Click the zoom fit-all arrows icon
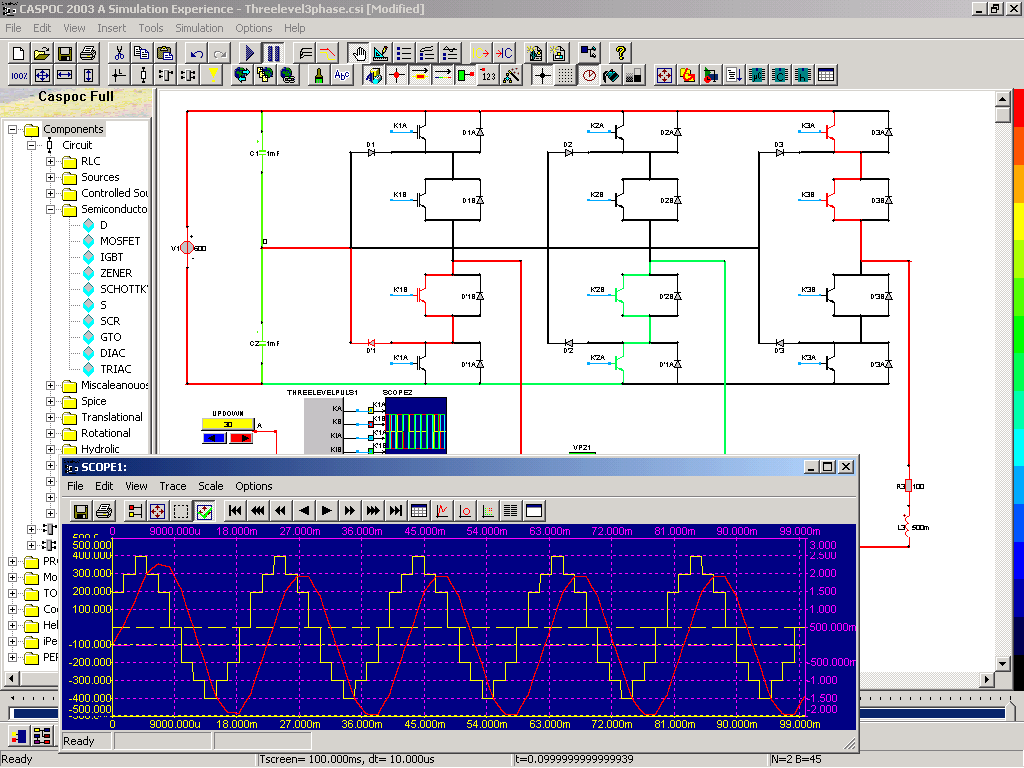The image size is (1024, 768). pyautogui.click(x=42, y=75)
